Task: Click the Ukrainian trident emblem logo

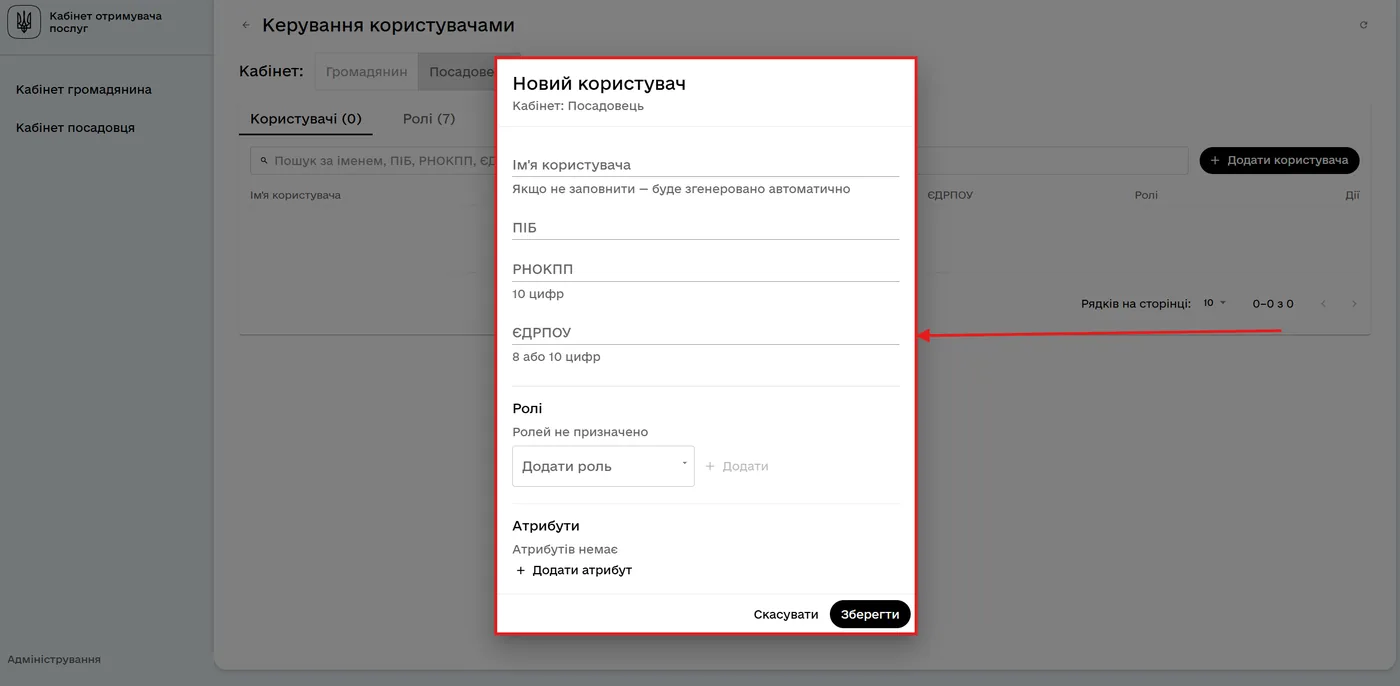Action: click(x=24, y=22)
